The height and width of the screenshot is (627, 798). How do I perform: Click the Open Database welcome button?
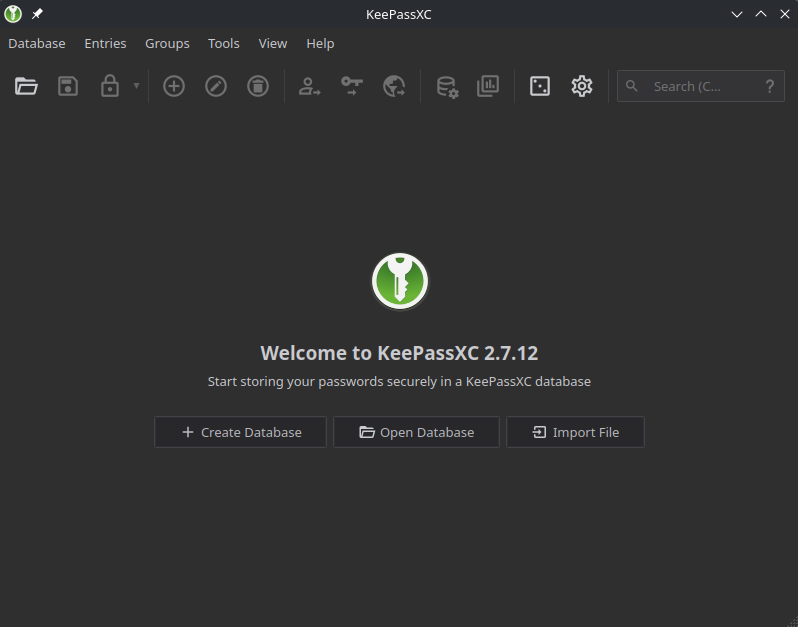tap(416, 432)
